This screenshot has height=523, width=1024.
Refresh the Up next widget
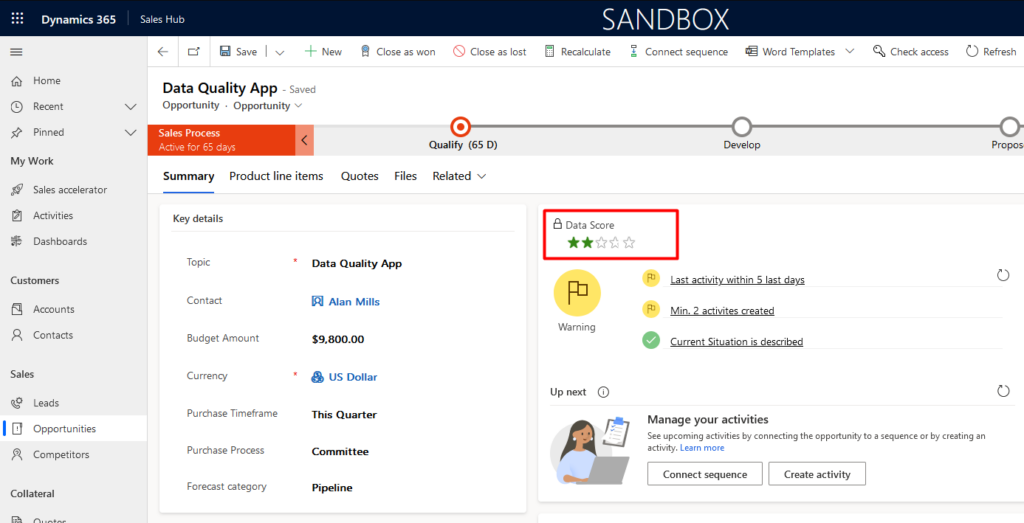1004,391
